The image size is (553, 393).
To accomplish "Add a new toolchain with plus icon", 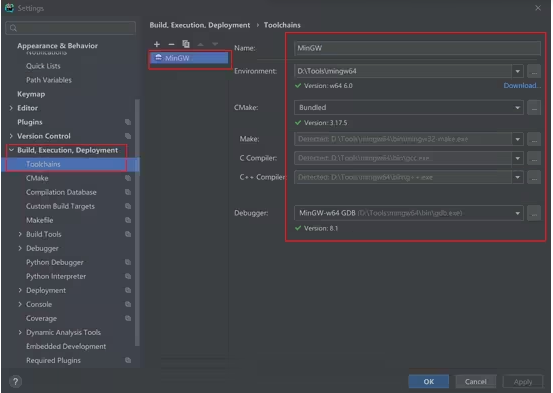I will [157, 44].
